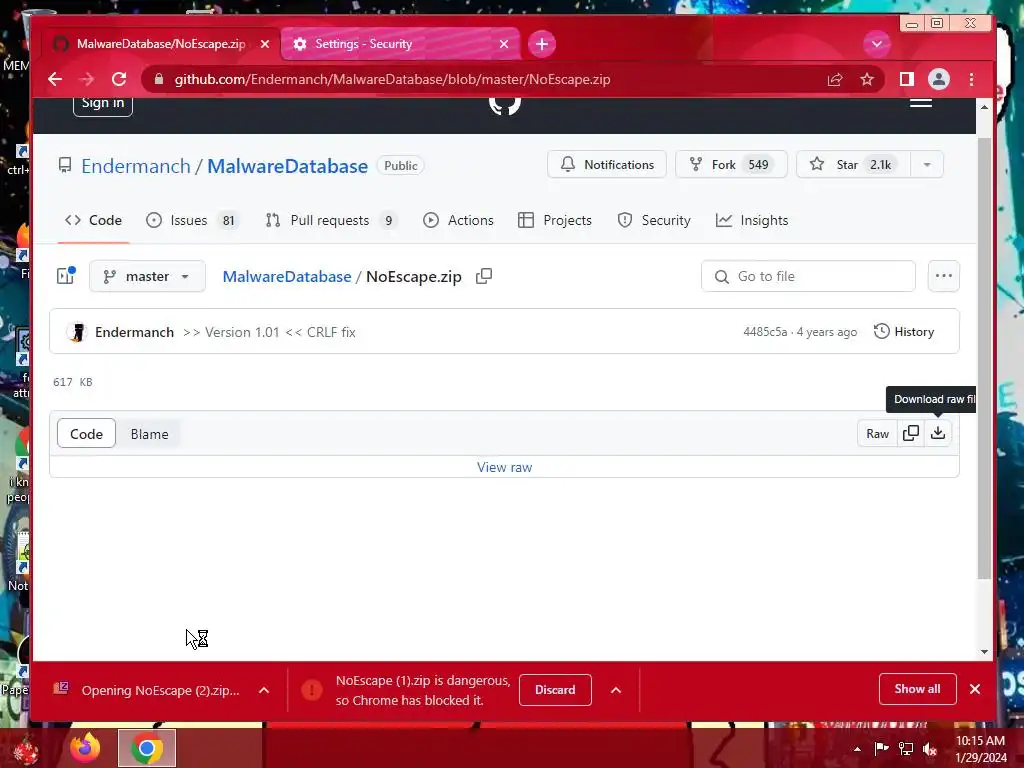Select the Code view toggle
The width and height of the screenshot is (1024, 768).
pyautogui.click(x=86, y=434)
